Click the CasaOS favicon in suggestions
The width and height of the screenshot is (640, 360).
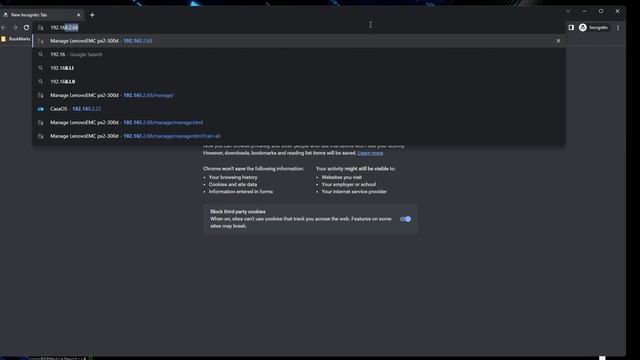point(41,109)
